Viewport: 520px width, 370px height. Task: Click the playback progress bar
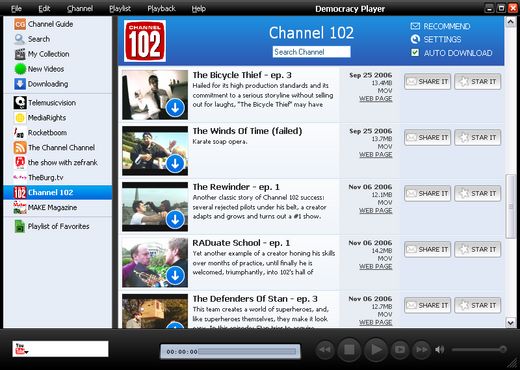tap(247, 351)
